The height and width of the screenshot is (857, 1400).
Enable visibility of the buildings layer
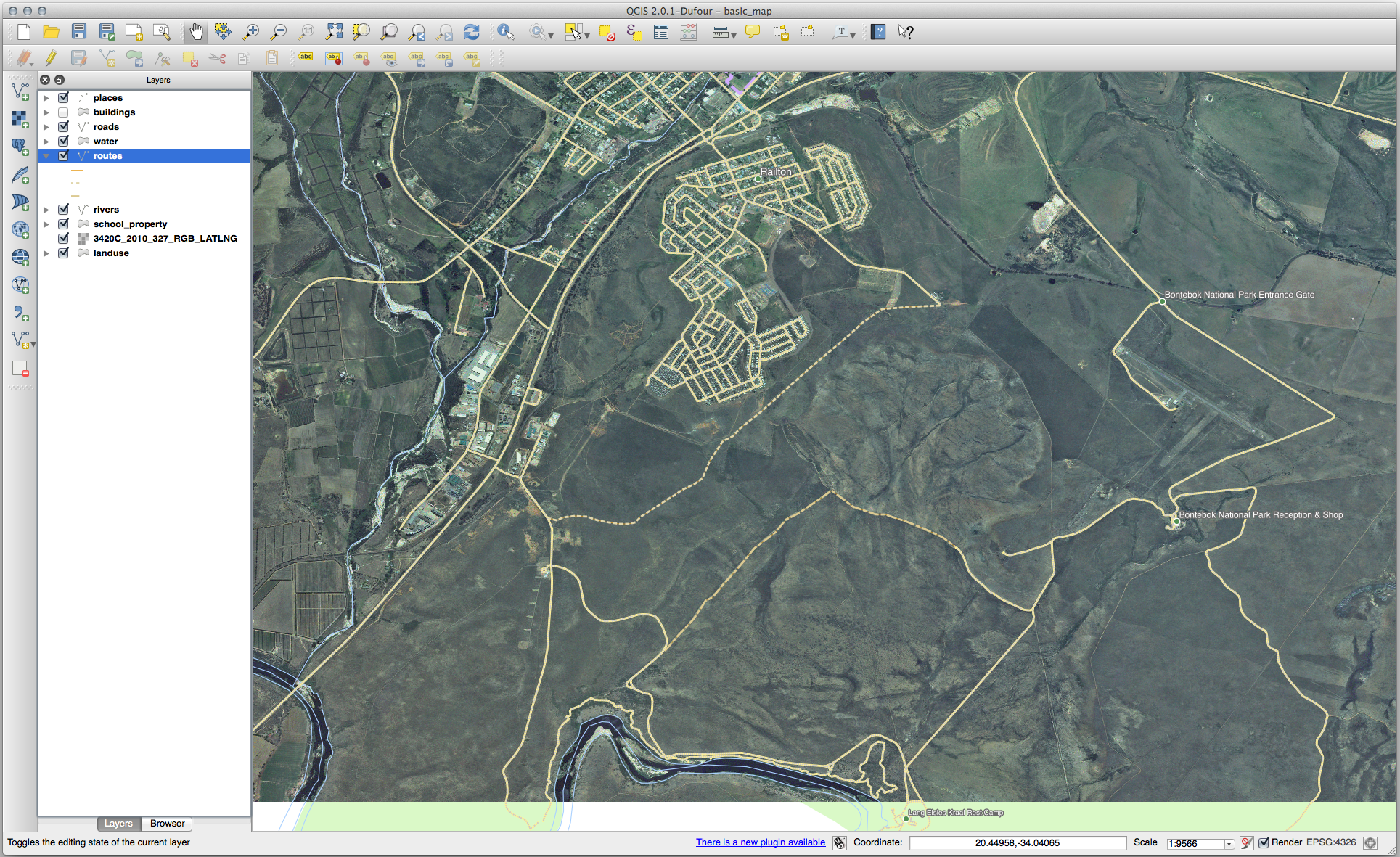click(x=63, y=112)
